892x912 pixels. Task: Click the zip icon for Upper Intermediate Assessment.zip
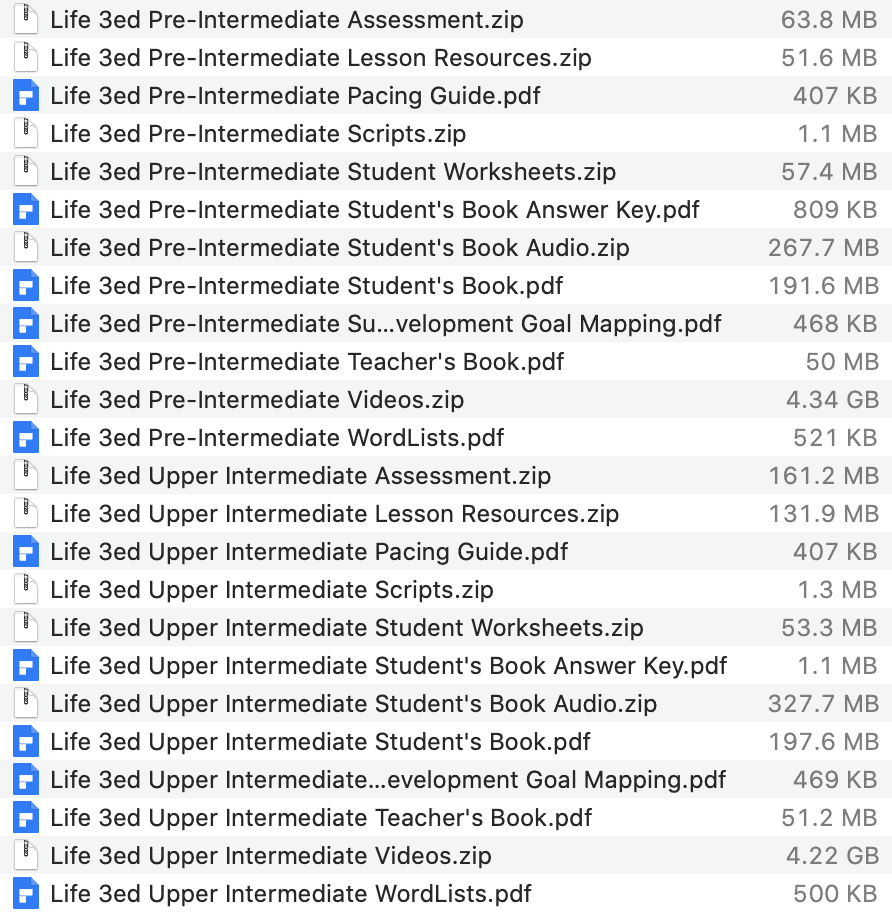[25, 476]
